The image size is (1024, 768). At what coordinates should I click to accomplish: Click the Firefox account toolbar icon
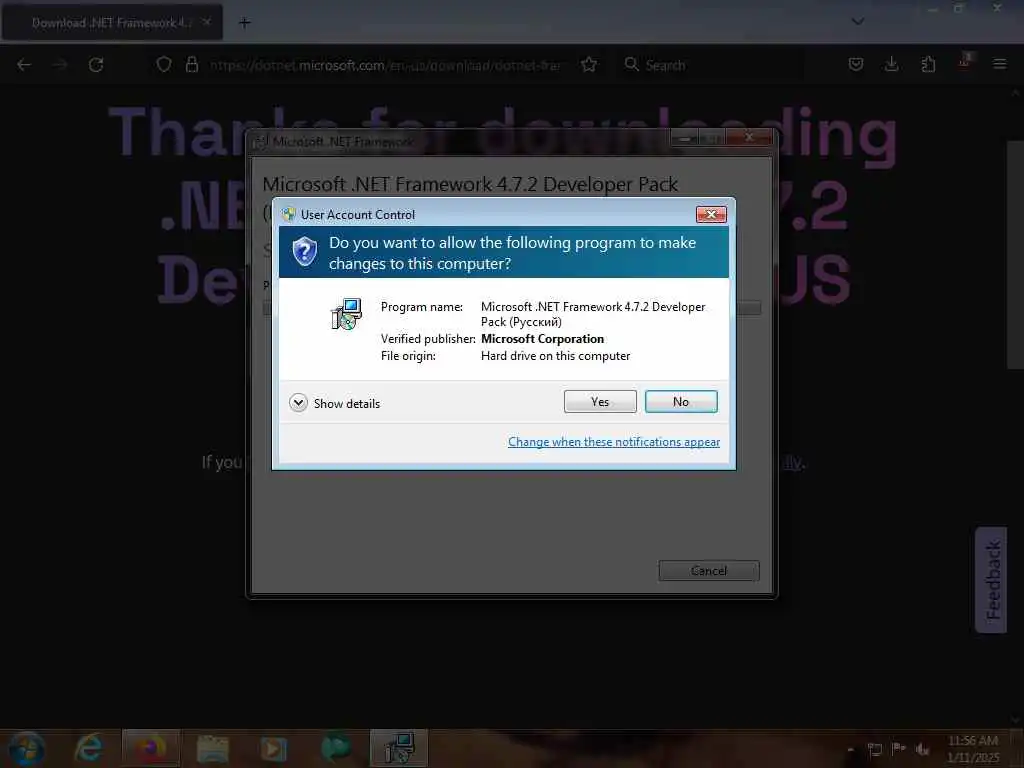964,62
